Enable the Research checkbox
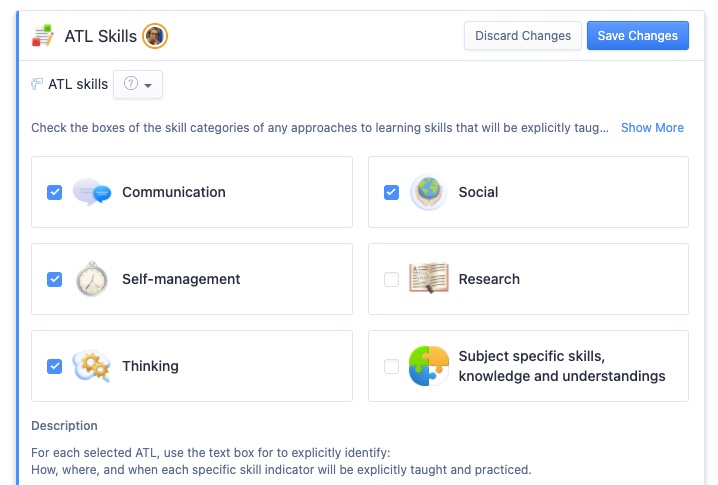The width and height of the screenshot is (718, 485). click(392, 279)
